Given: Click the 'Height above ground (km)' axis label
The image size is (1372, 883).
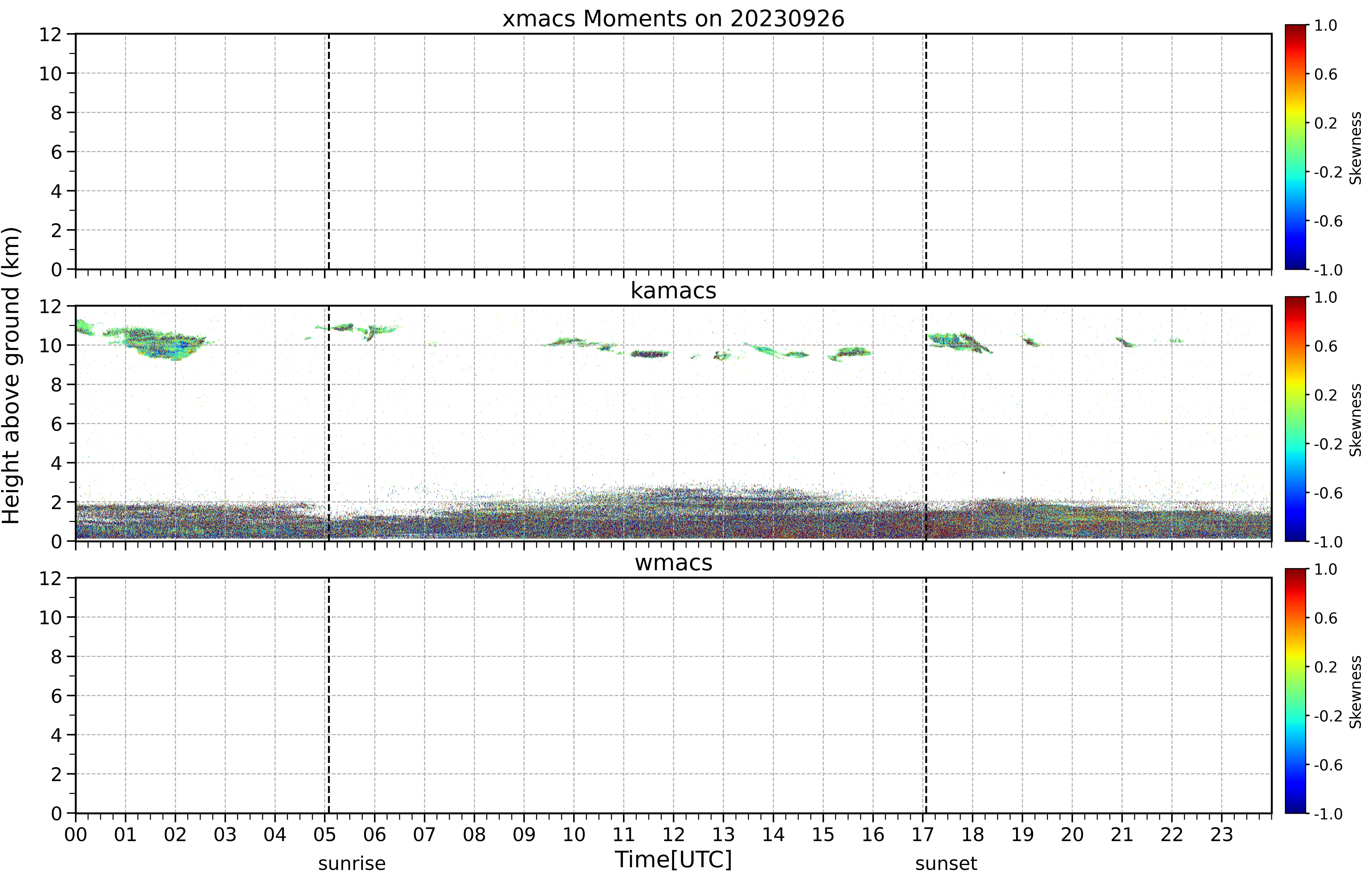Looking at the screenshot, I should [x=11, y=376].
